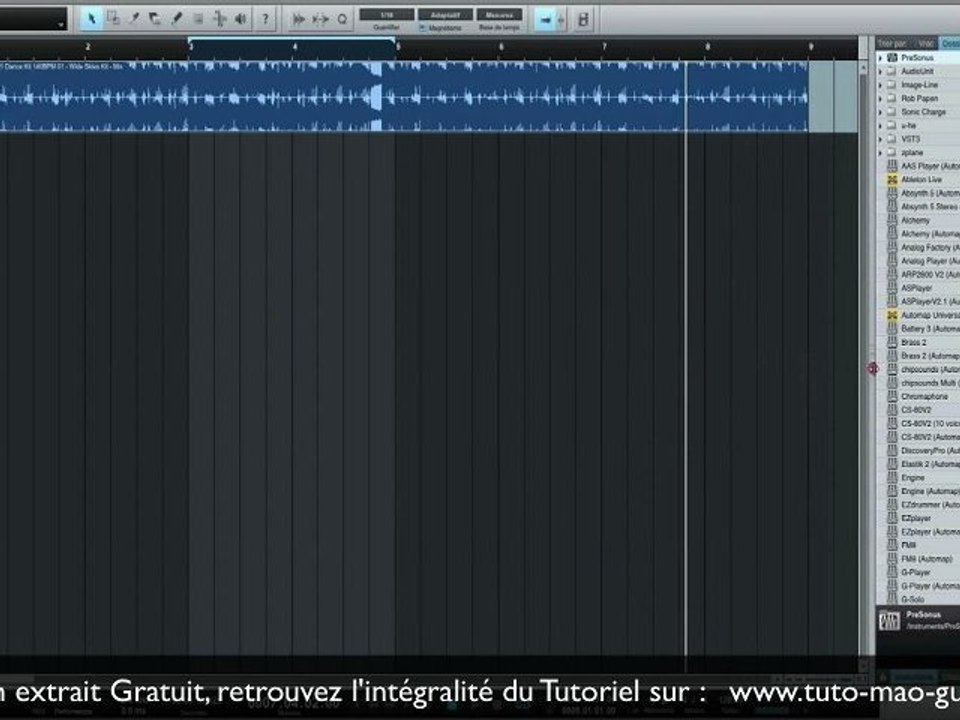Click bar 2 on the timeline ruler
Screen dimensions: 960x720
coord(88,47)
